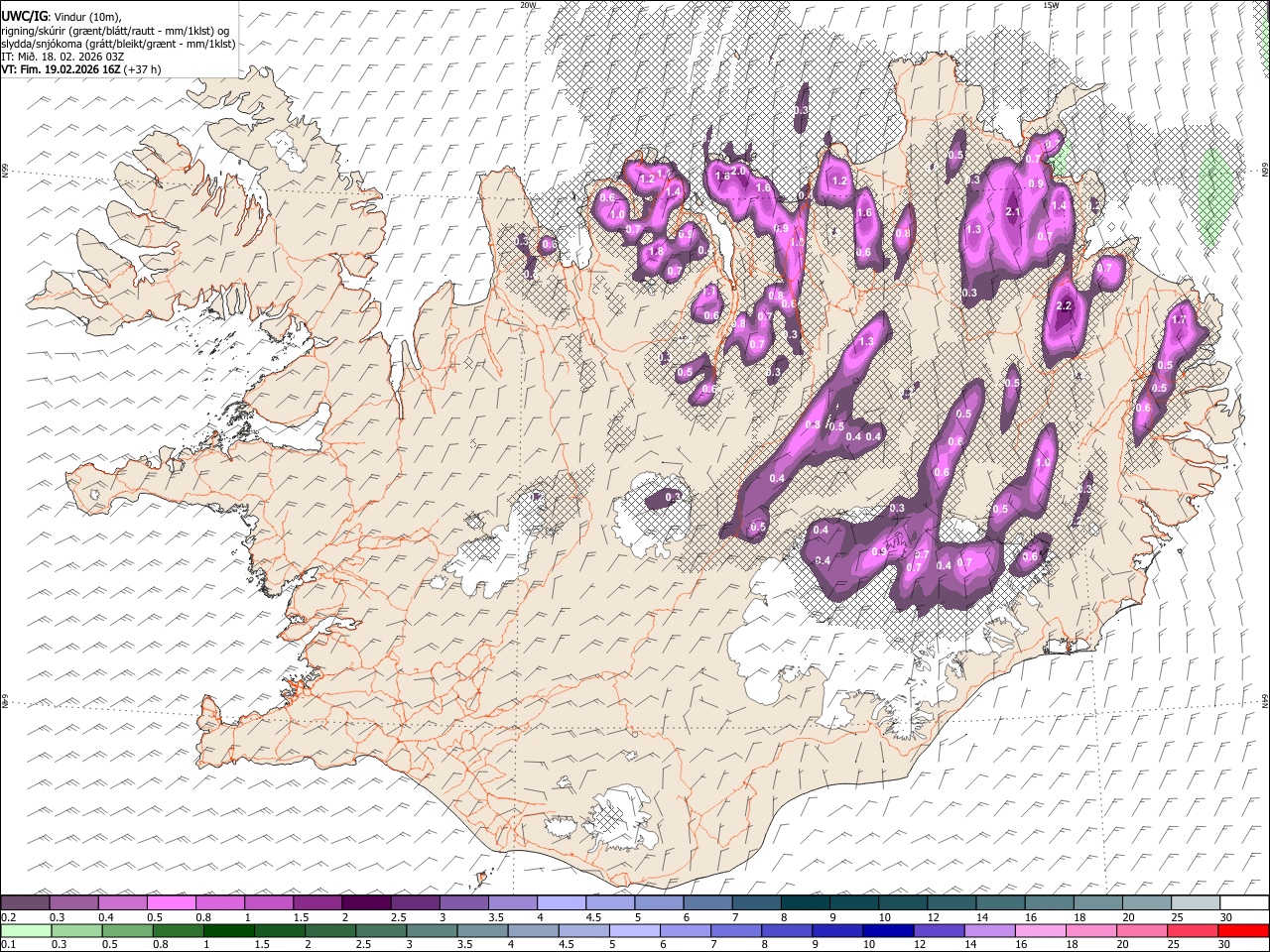Pick the white top-row swatch above 30
The width and height of the screenshot is (1270, 952).
tap(1243, 903)
